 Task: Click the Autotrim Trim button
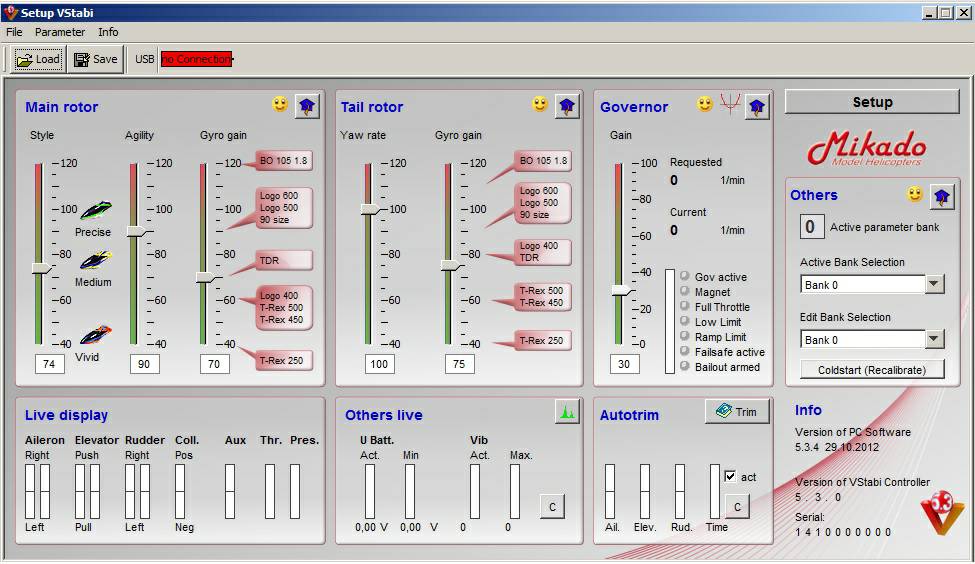point(737,412)
